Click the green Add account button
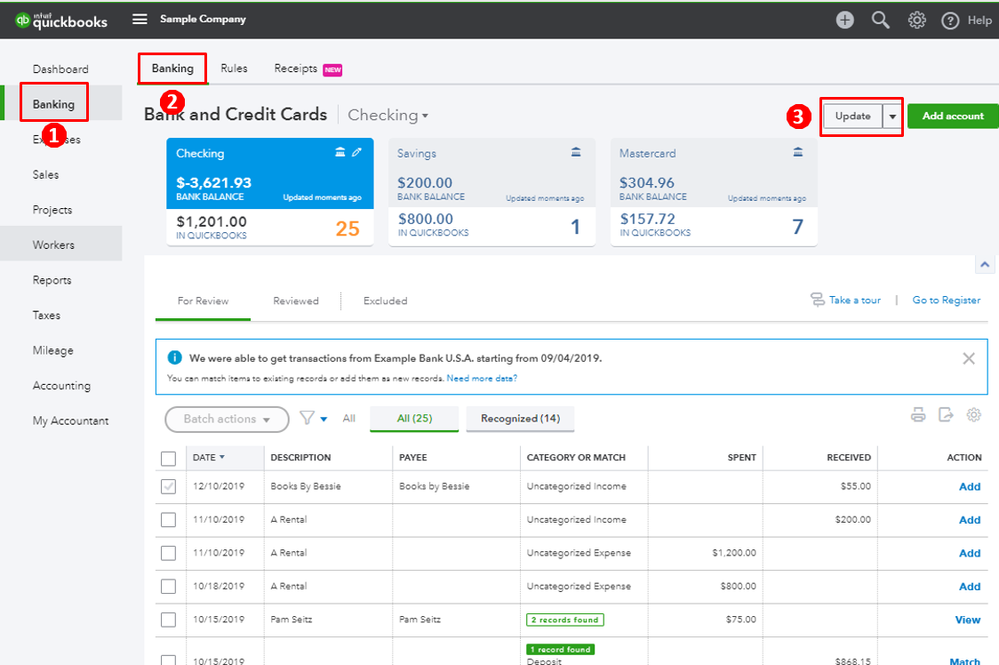 [x=953, y=116]
